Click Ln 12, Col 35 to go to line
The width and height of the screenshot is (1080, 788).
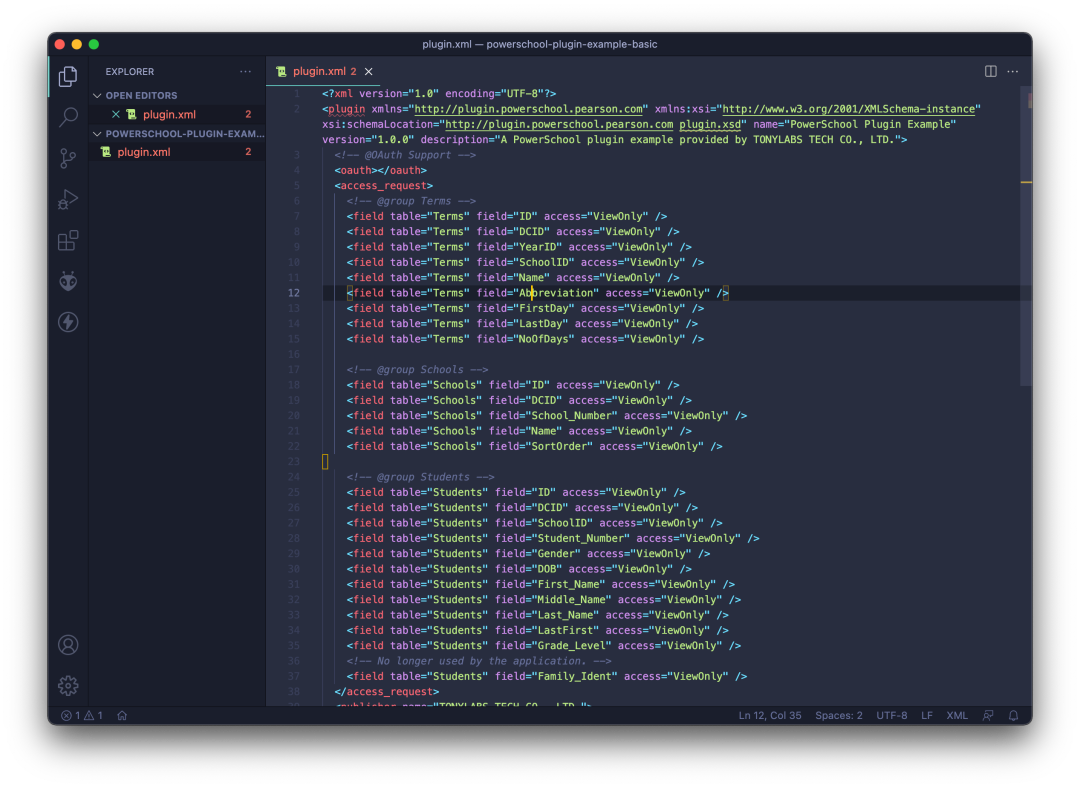click(769, 716)
